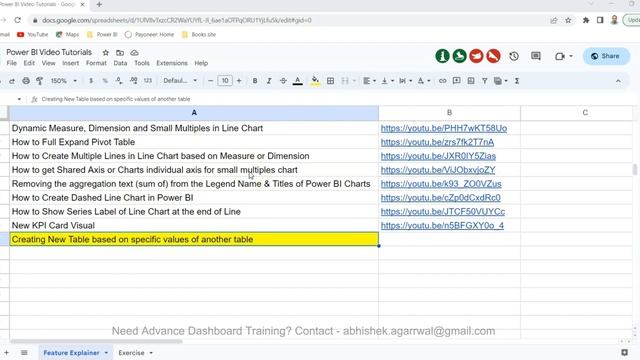Open text wrapping dropdown
640x360 pixels.
[405, 81]
